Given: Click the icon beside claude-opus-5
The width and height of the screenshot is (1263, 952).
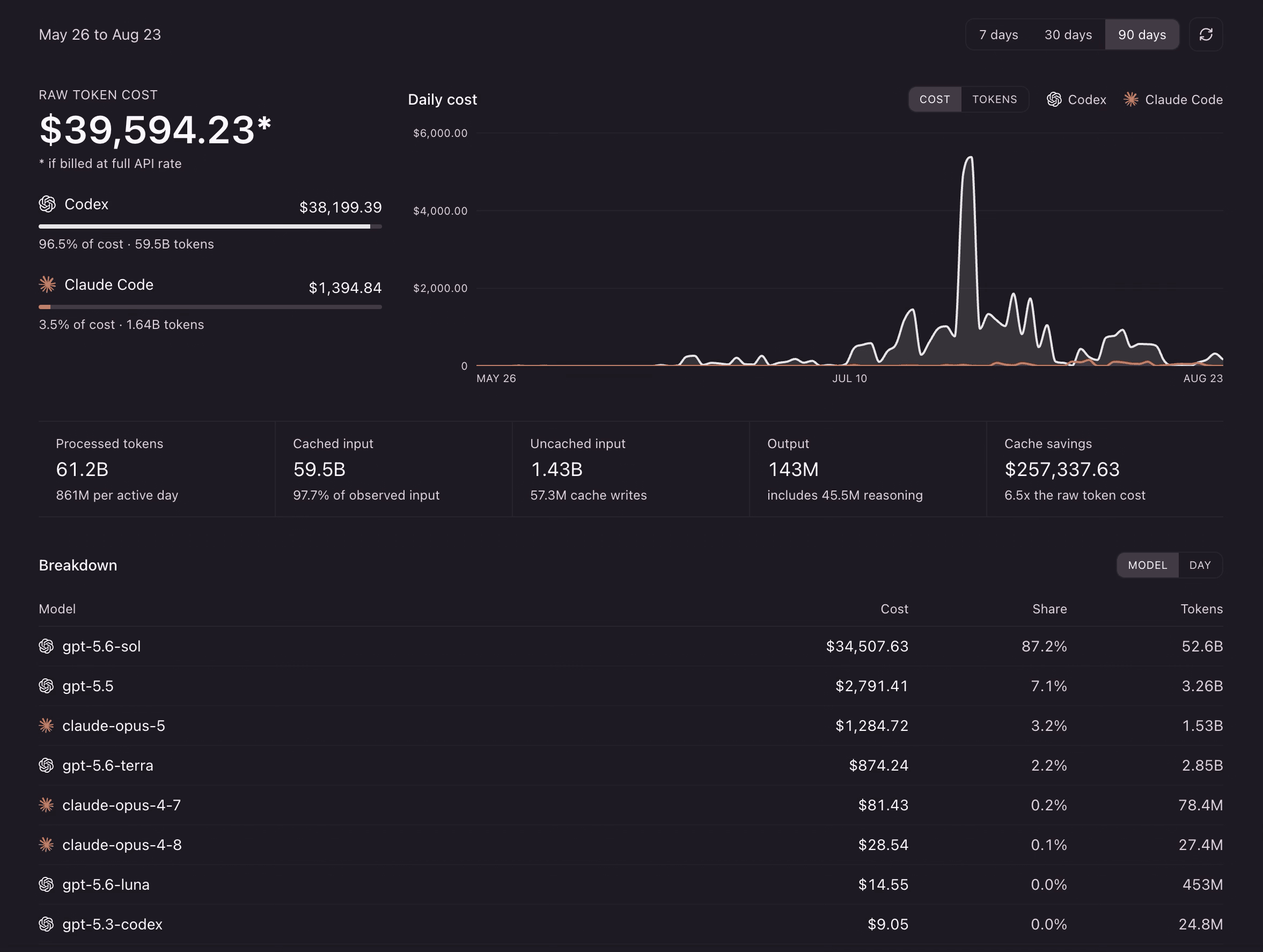Looking at the screenshot, I should pos(46,726).
